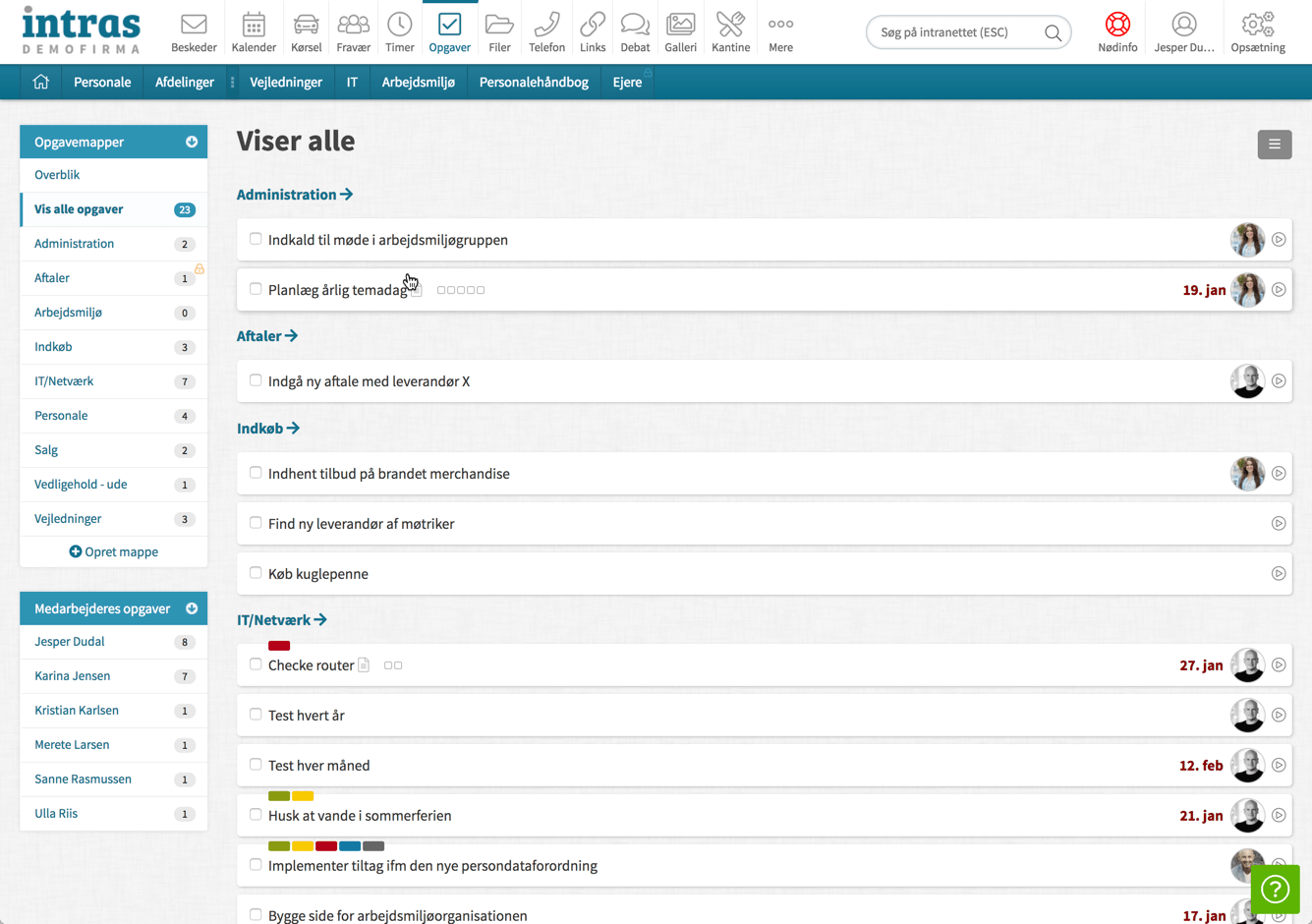Tick checkbox for 'Checke router'
1312x924 pixels.
click(256, 664)
